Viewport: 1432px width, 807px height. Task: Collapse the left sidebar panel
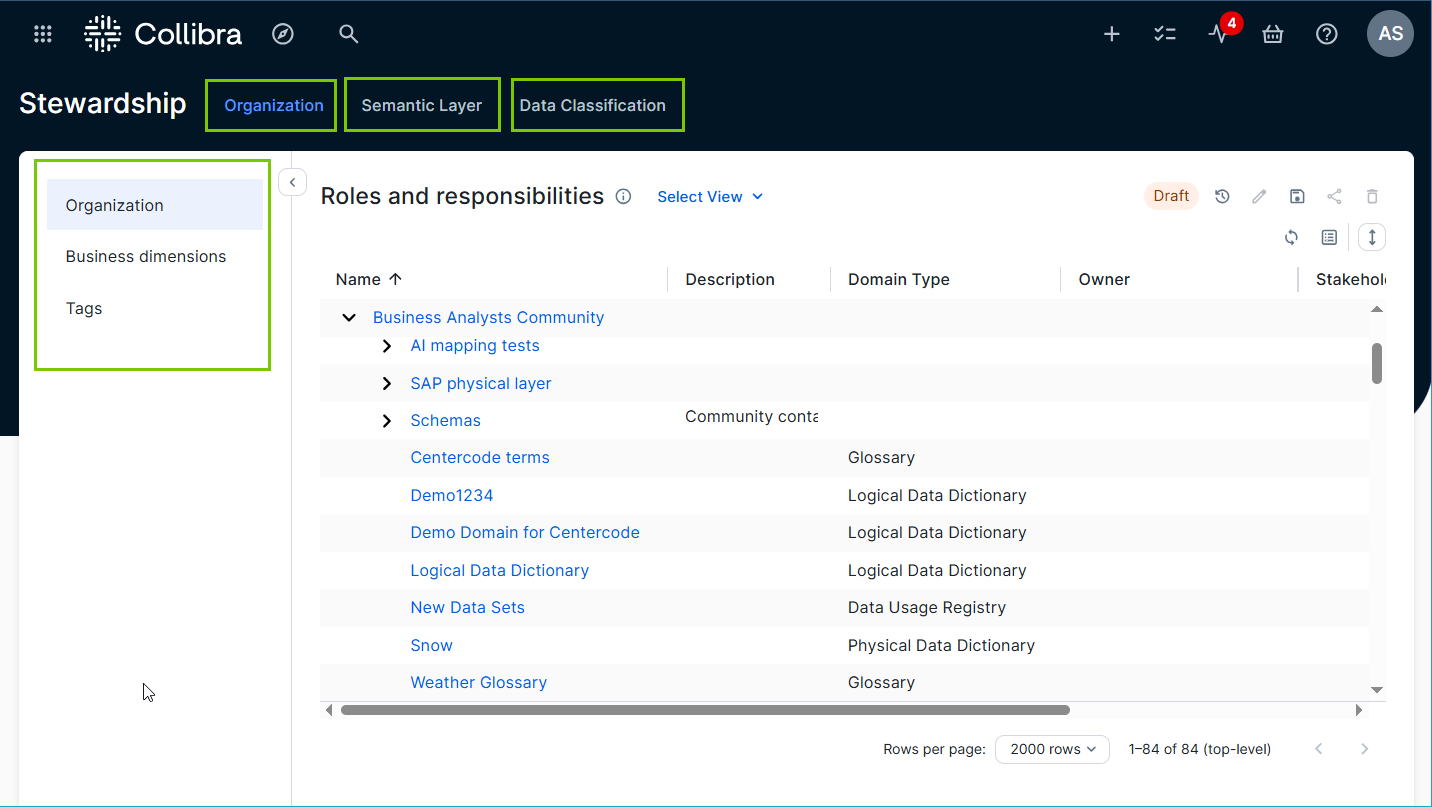tap(292, 182)
